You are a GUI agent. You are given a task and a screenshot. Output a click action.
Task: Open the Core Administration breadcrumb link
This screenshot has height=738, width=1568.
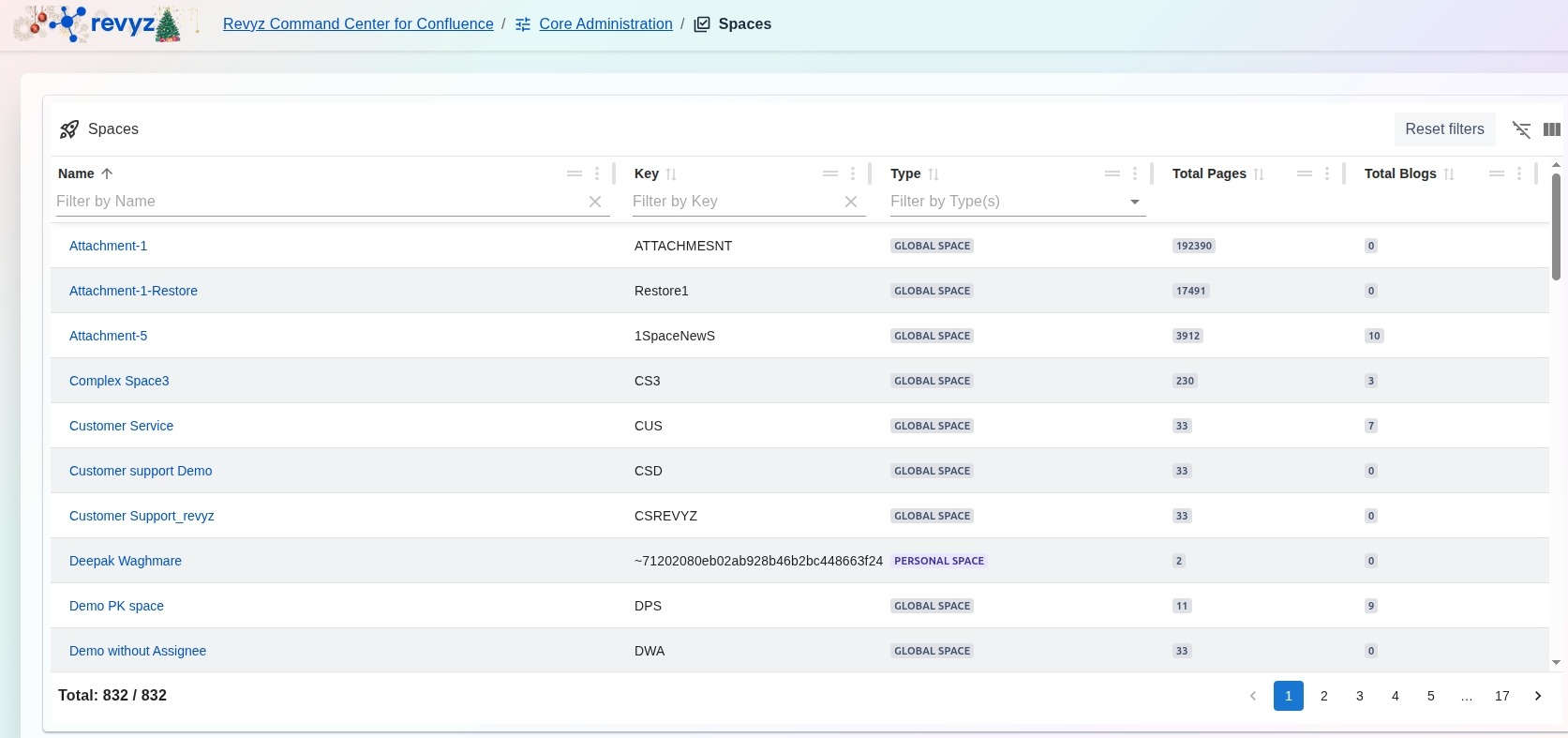(605, 24)
